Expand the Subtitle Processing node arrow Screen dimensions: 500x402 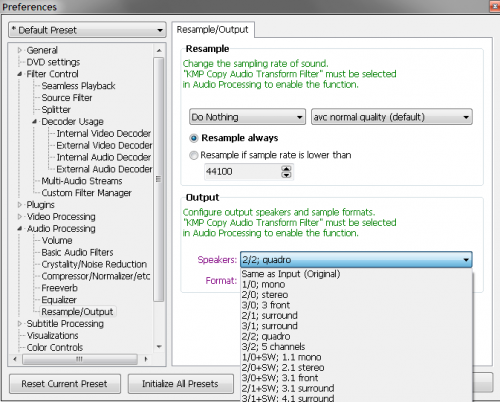20,324
